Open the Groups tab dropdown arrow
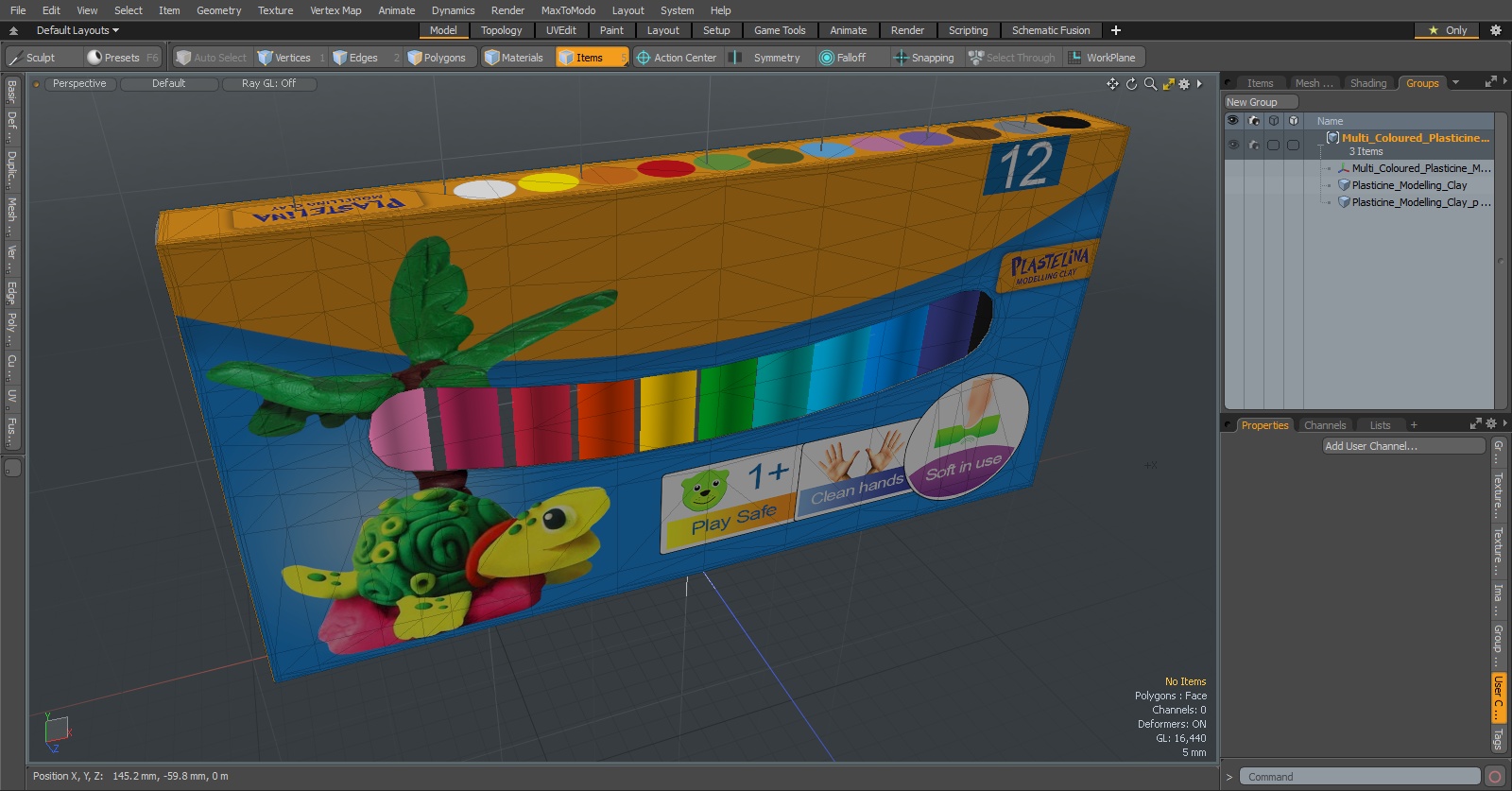Image resolution: width=1512 pixels, height=791 pixels. tap(1455, 83)
